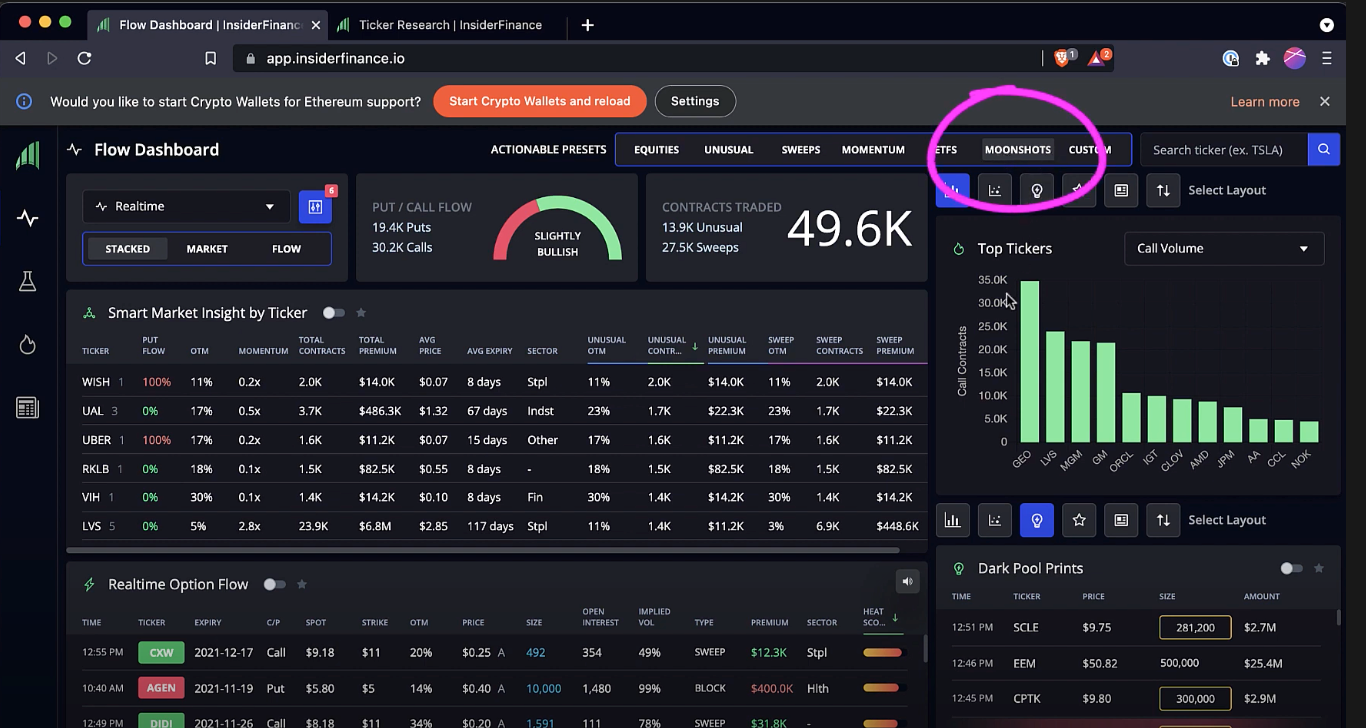Select lightbulb layout icon above Top Tickers

(x=1037, y=190)
